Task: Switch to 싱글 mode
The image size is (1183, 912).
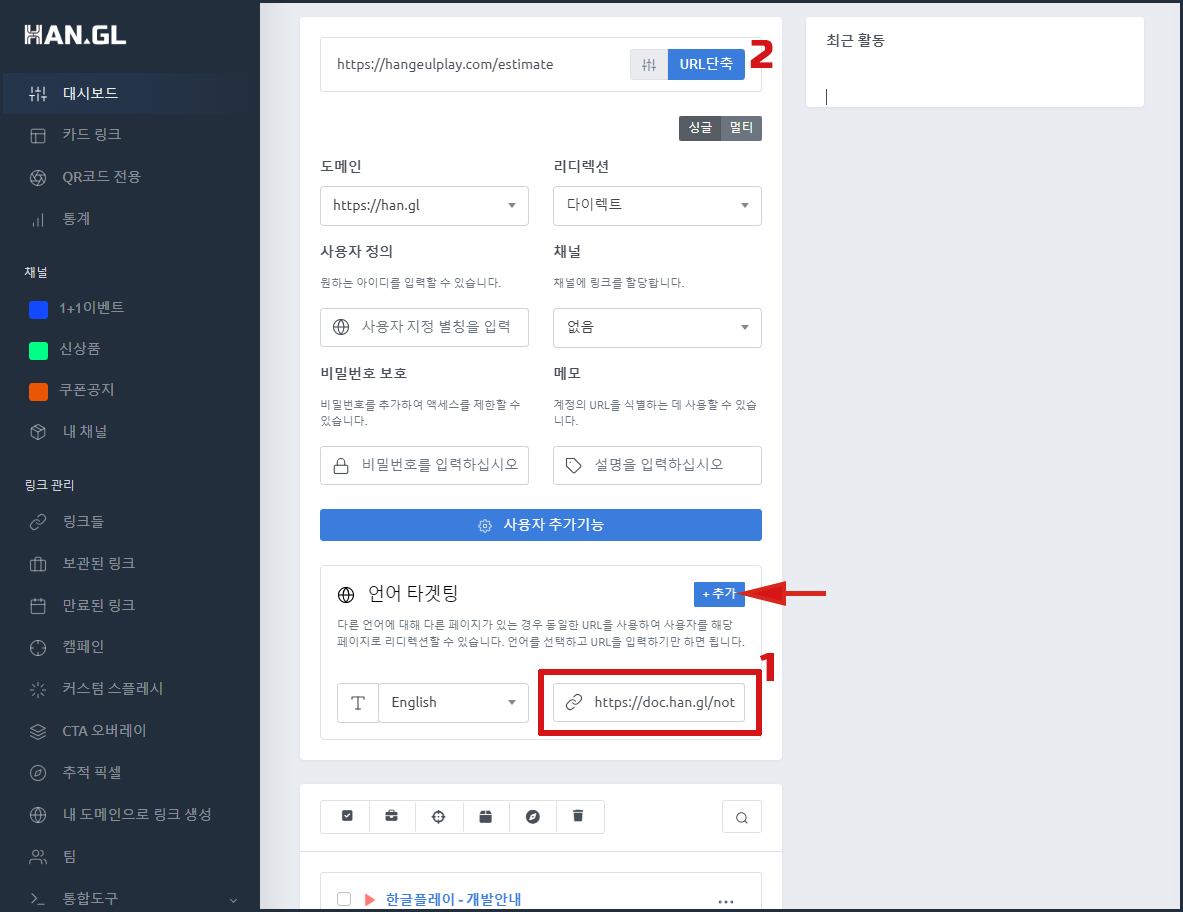Action: [700, 128]
